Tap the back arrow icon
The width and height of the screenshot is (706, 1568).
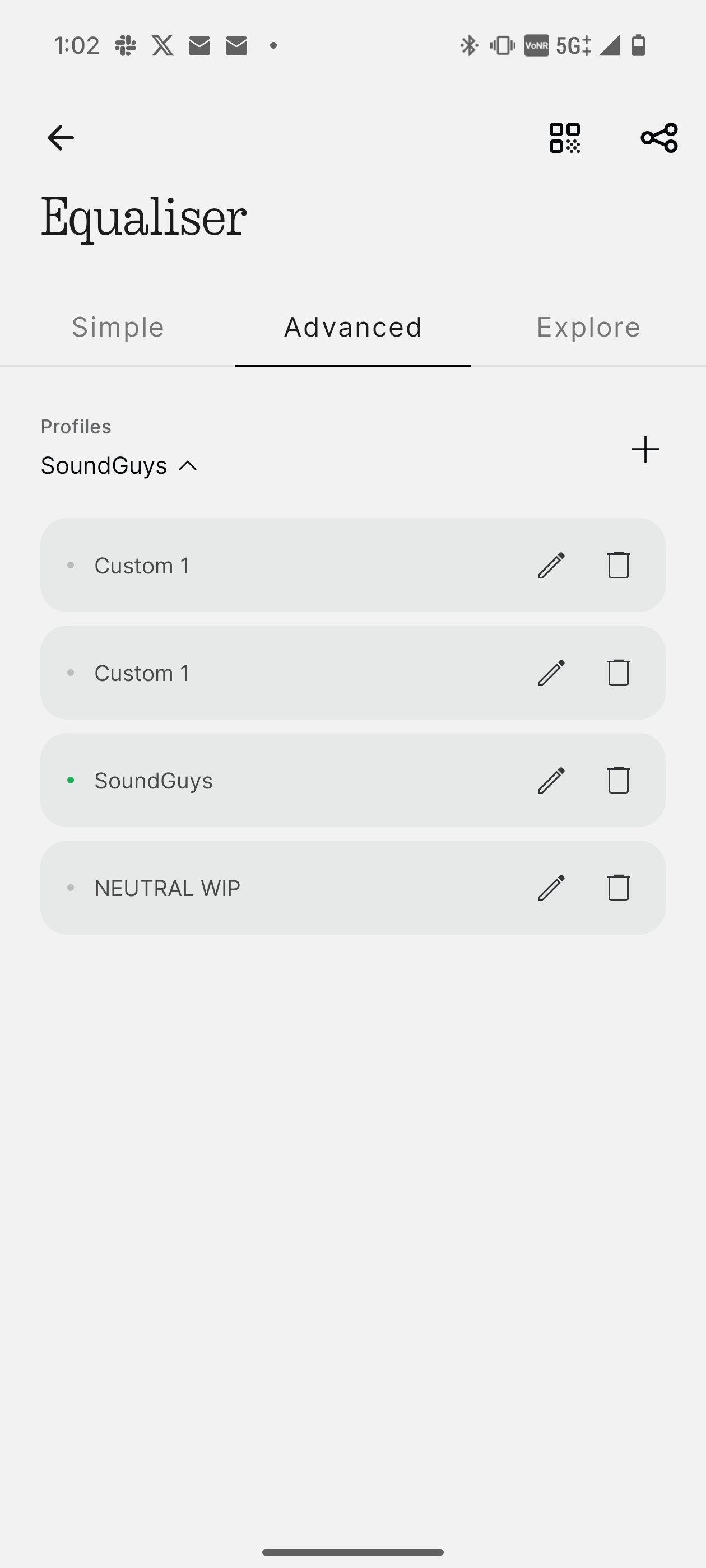[61, 138]
